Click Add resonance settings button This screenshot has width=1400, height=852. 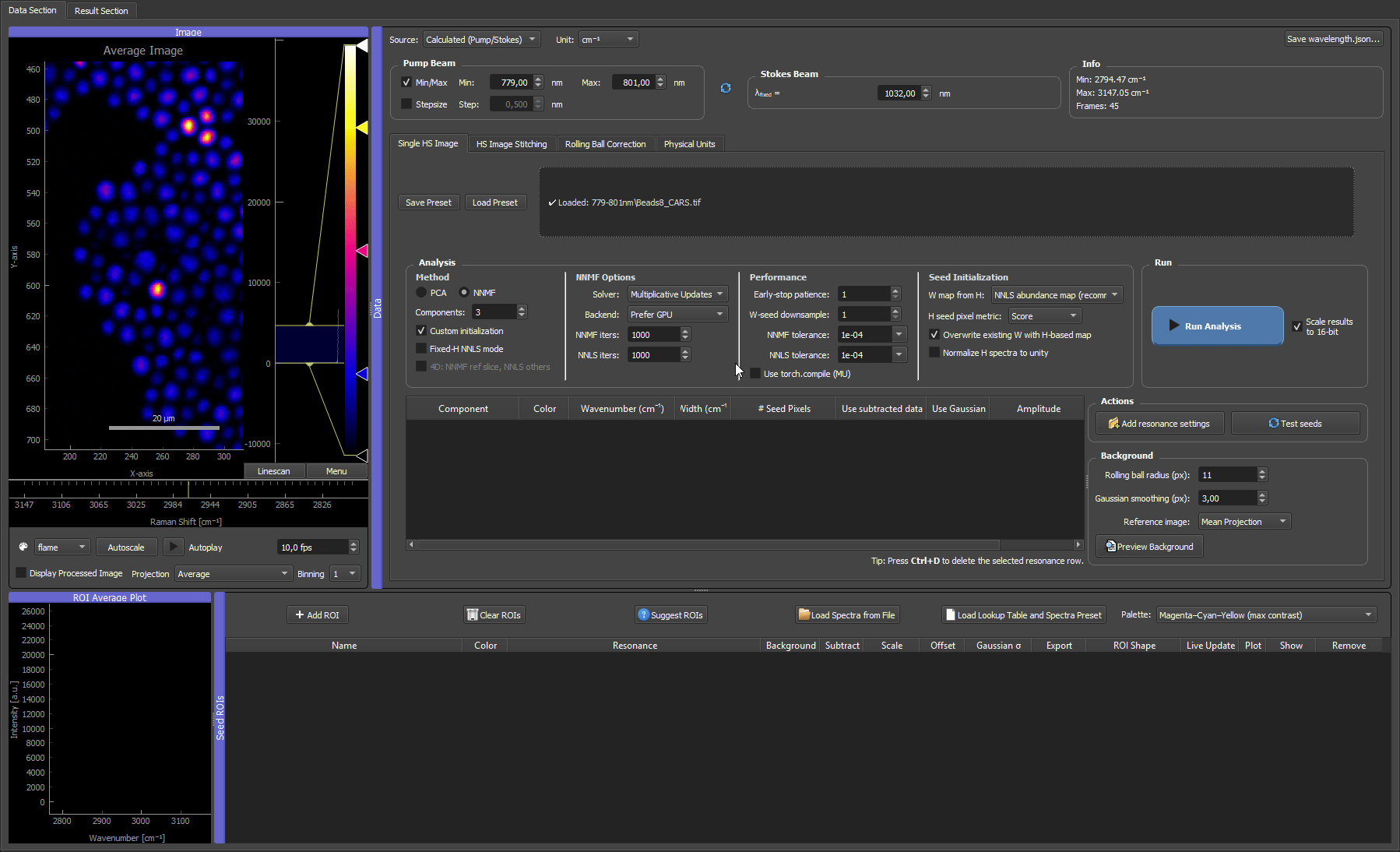[x=1159, y=424]
